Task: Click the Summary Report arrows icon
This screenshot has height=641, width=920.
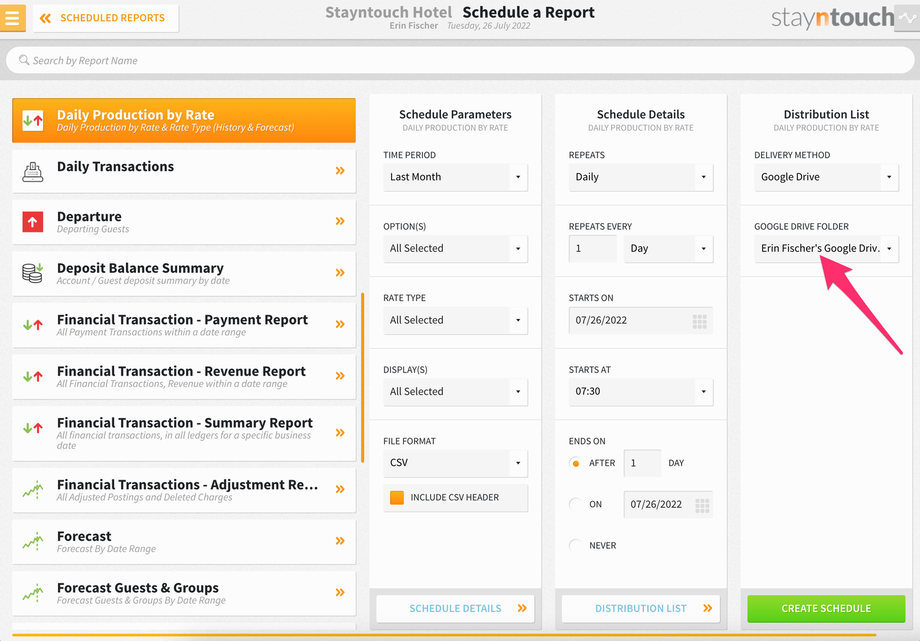Action: (x=33, y=428)
